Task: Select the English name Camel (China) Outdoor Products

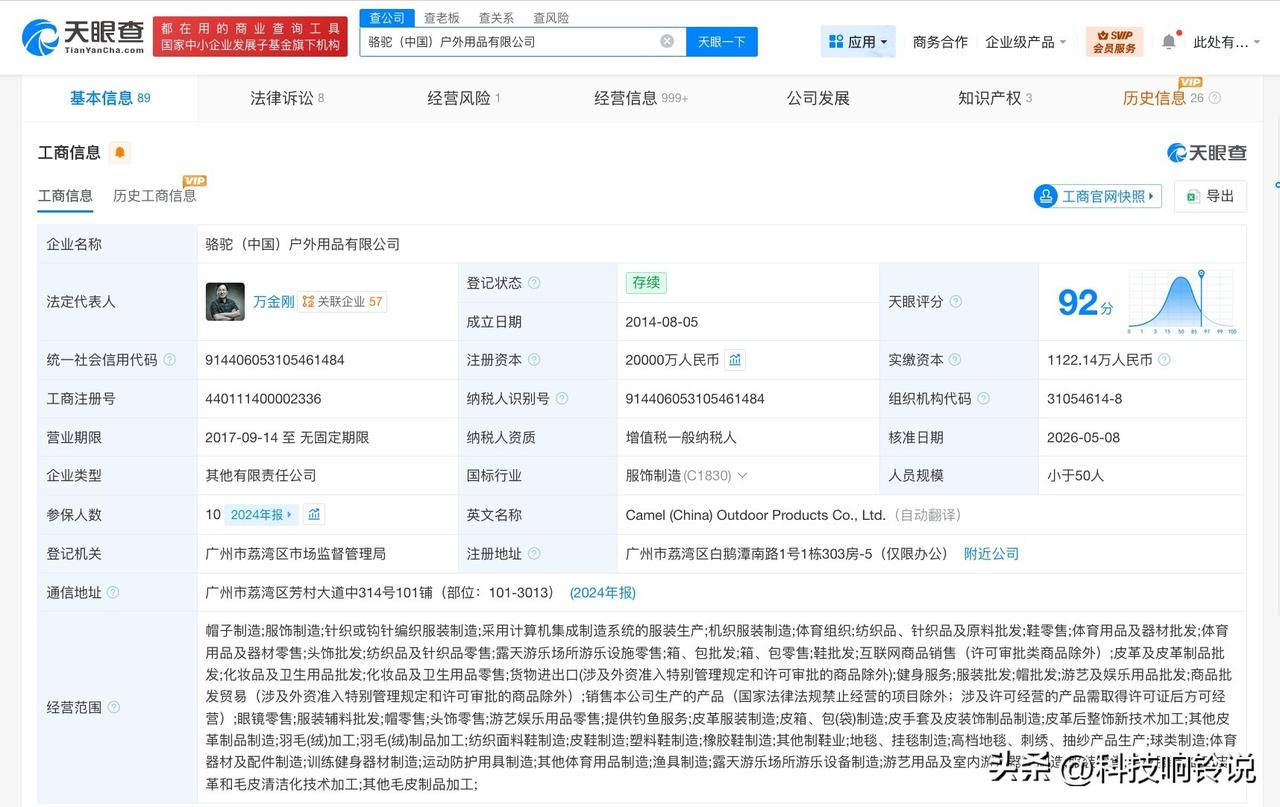Action: point(756,515)
